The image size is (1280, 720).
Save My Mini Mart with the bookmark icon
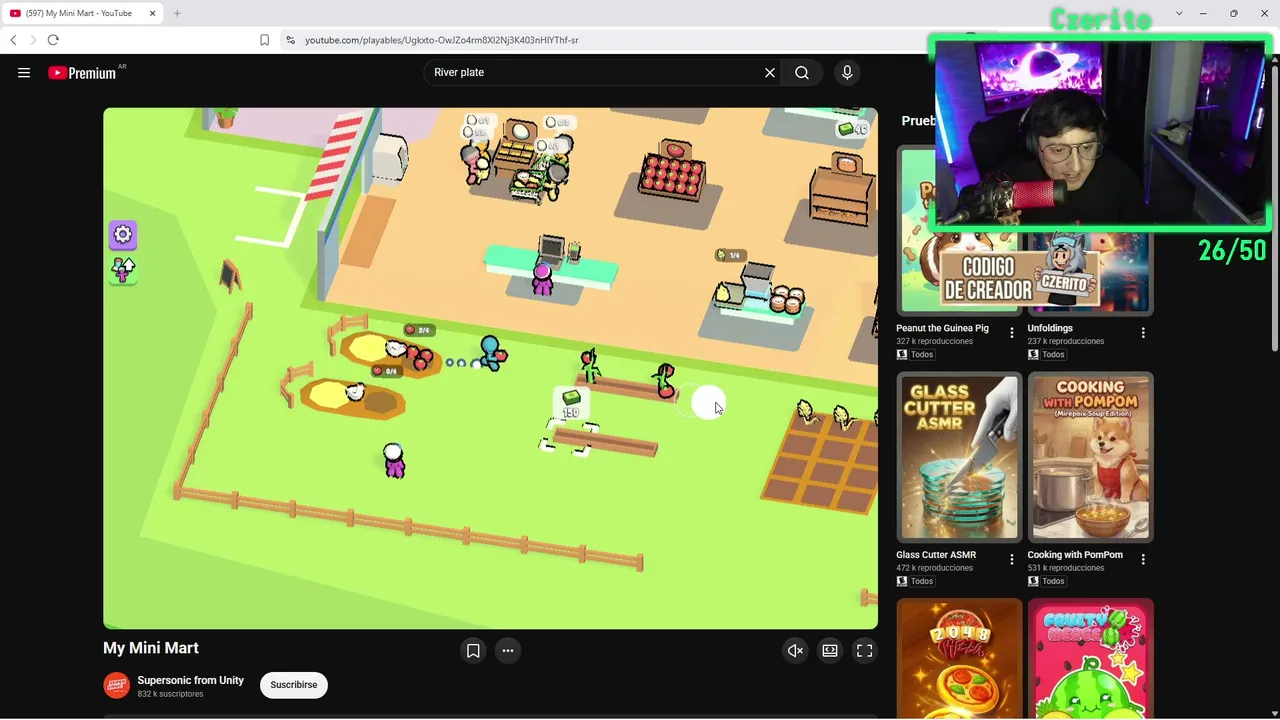tap(473, 650)
